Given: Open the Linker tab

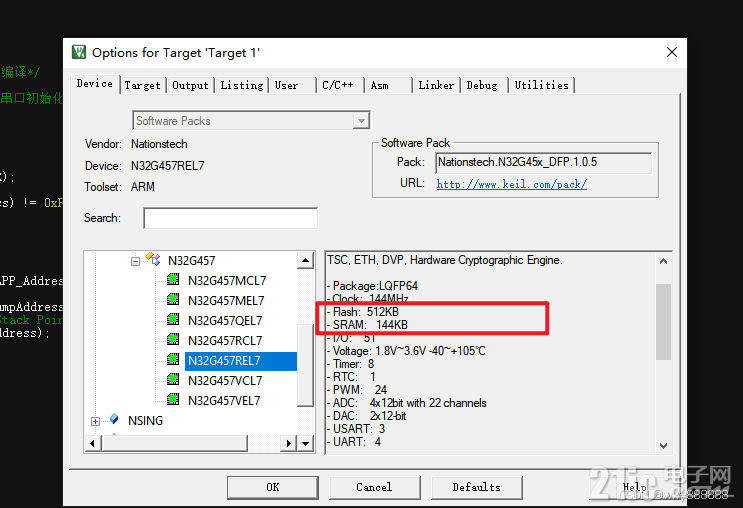Looking at the screenshot, I should pyautogui.click(x=436, y=85).
